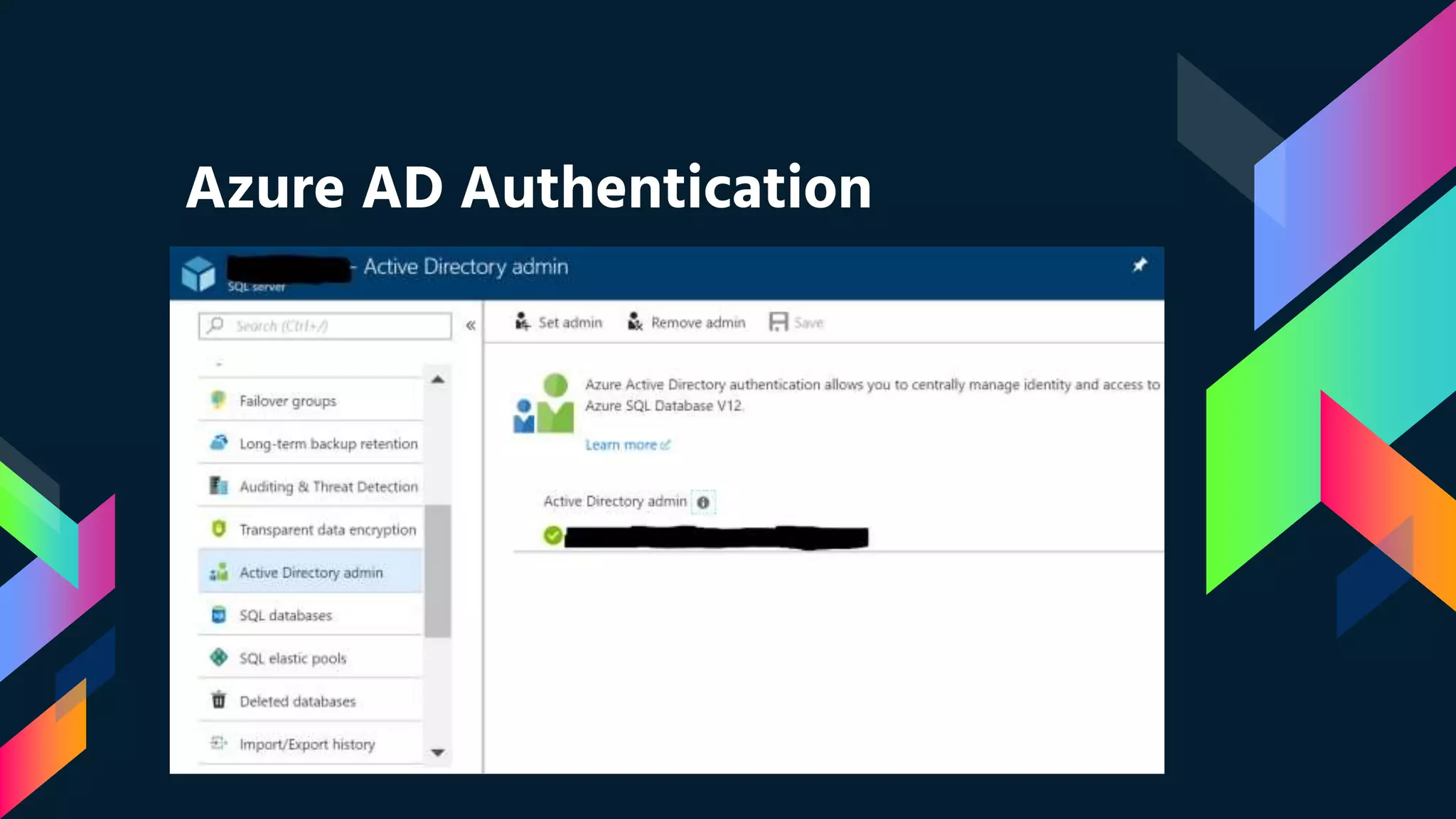
Task: Click the SQL elastic pools diamond icon
Action: 219,658
